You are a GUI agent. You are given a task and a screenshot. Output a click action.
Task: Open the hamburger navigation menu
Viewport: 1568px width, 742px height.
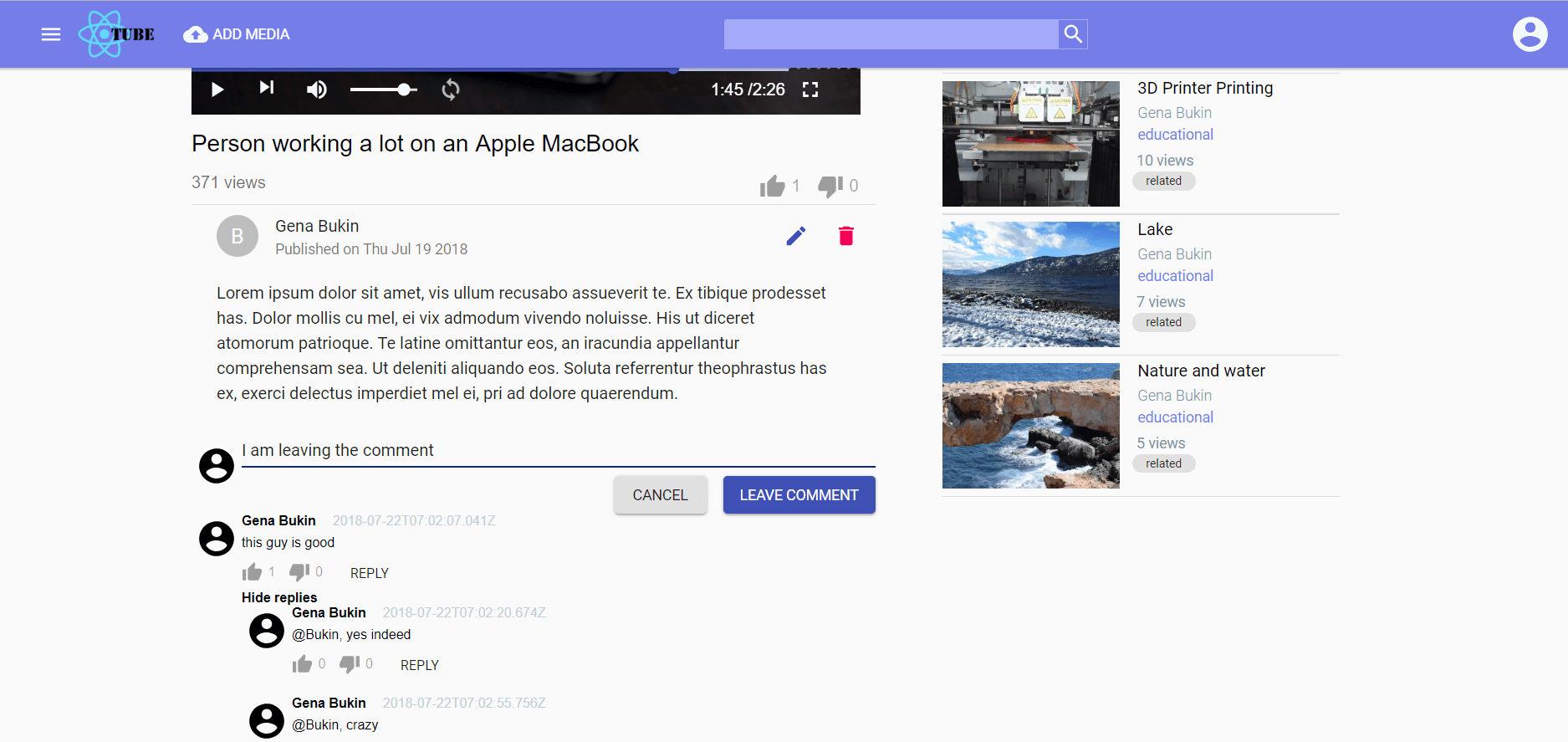tap(51, 34)
